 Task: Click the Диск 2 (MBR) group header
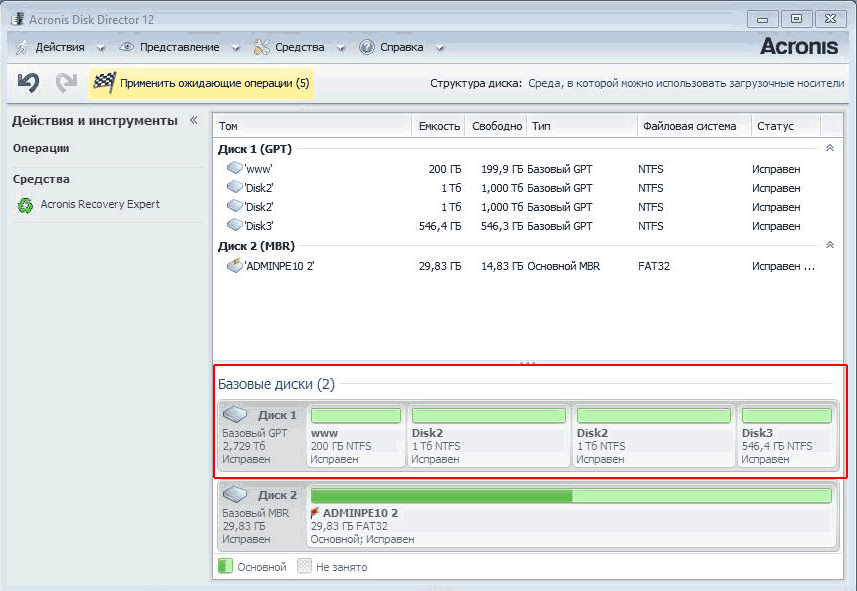click(256, 246)
